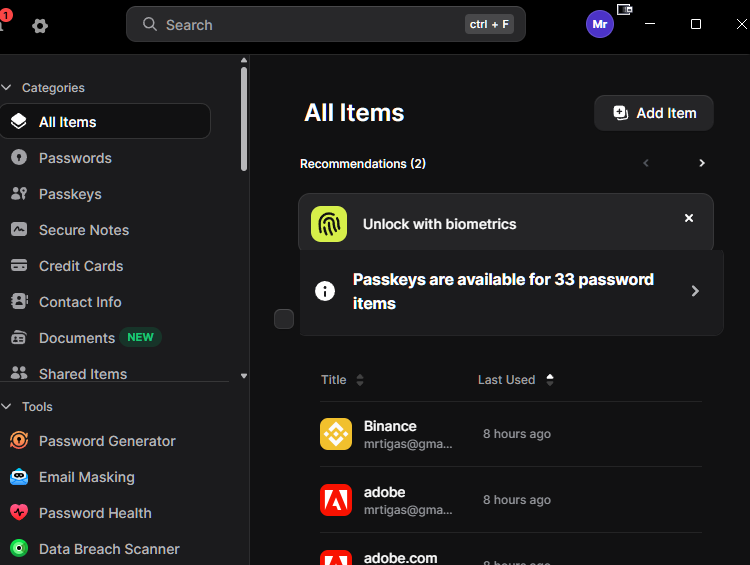The width and height of the screenshot is (750, 565).
Task: Click the ctrl + F shortcut hint
Action: tap(489, 24)
